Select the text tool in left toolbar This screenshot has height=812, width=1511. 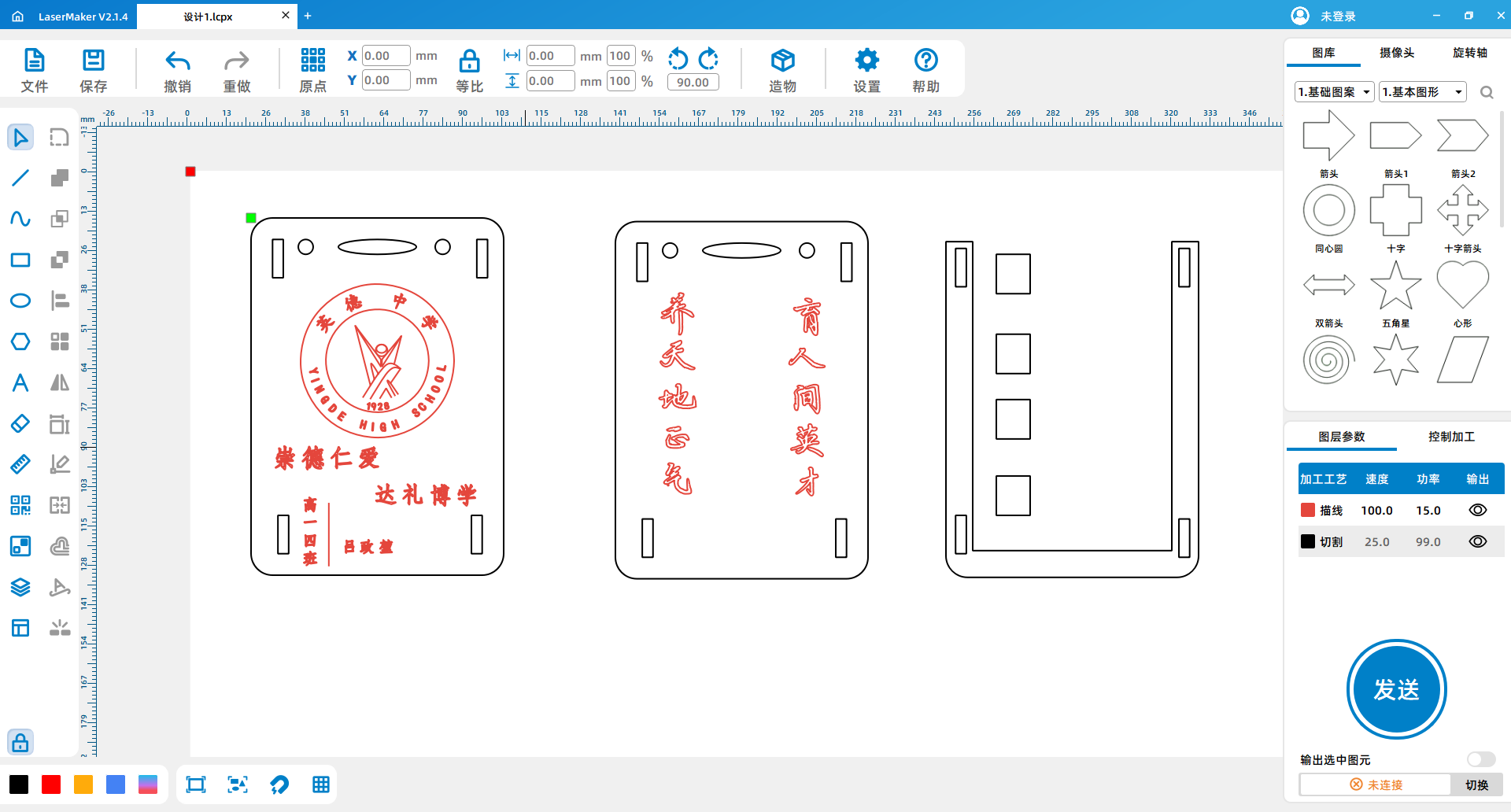tap(20, 382)
